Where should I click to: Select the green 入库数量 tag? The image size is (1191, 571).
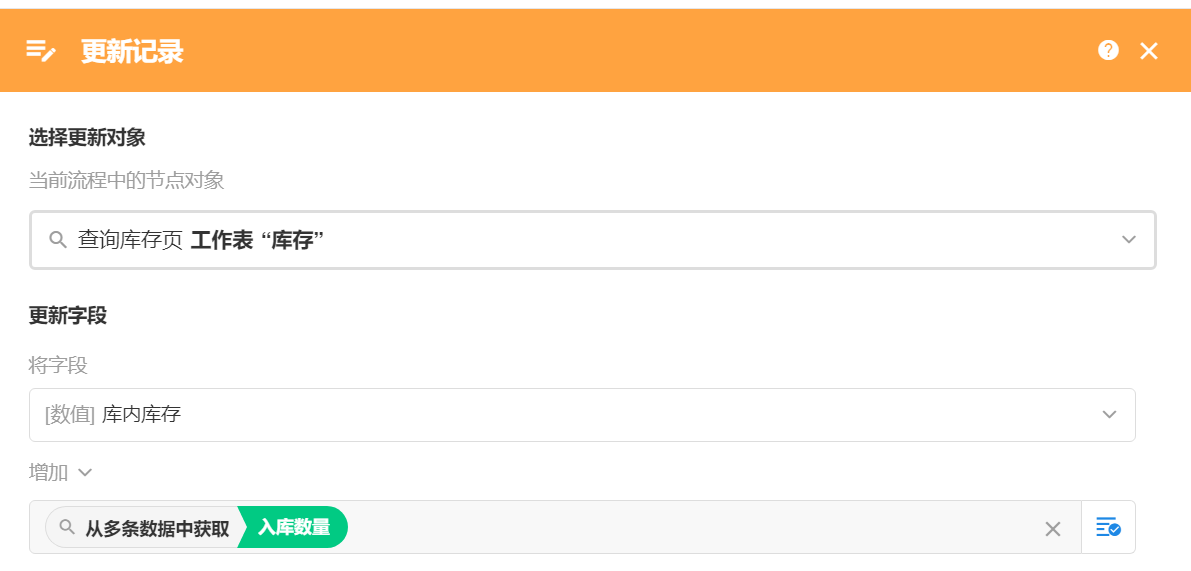click(x=294, y=527)
